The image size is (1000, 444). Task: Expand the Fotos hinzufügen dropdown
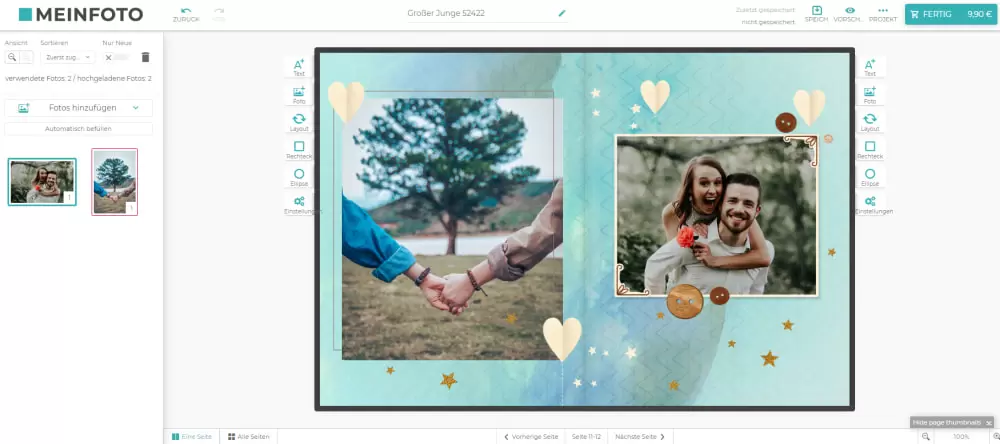(135, 108)
